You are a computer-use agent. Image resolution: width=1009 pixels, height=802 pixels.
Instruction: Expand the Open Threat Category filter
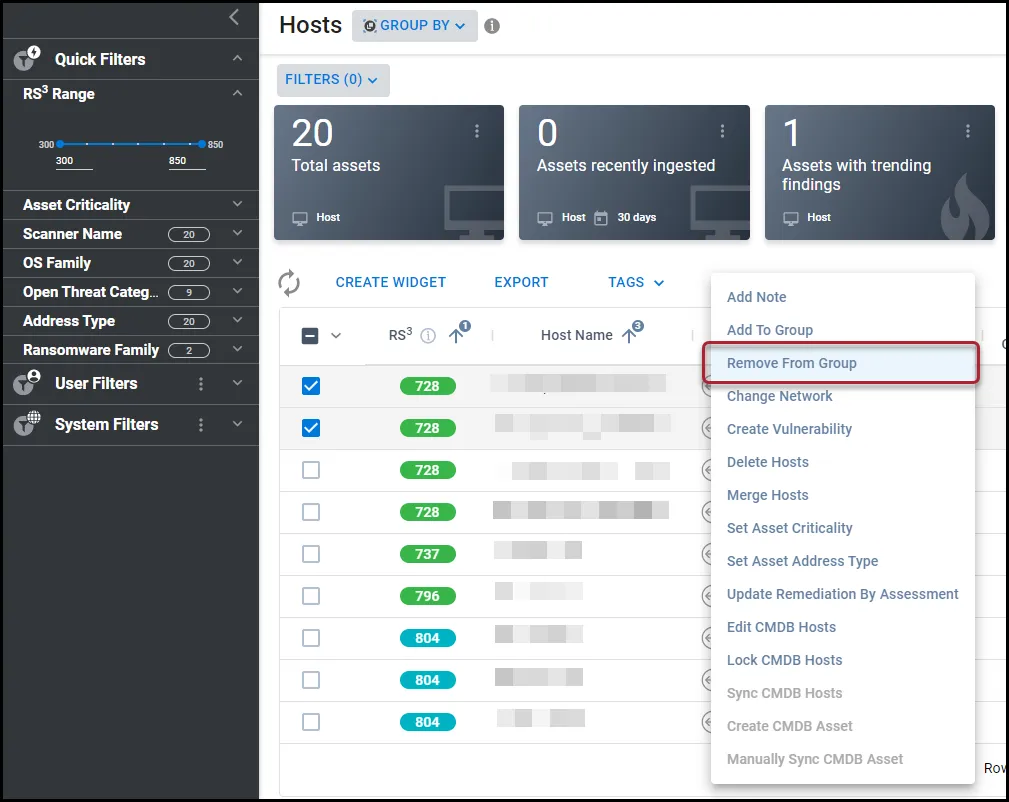click(237, 292)
